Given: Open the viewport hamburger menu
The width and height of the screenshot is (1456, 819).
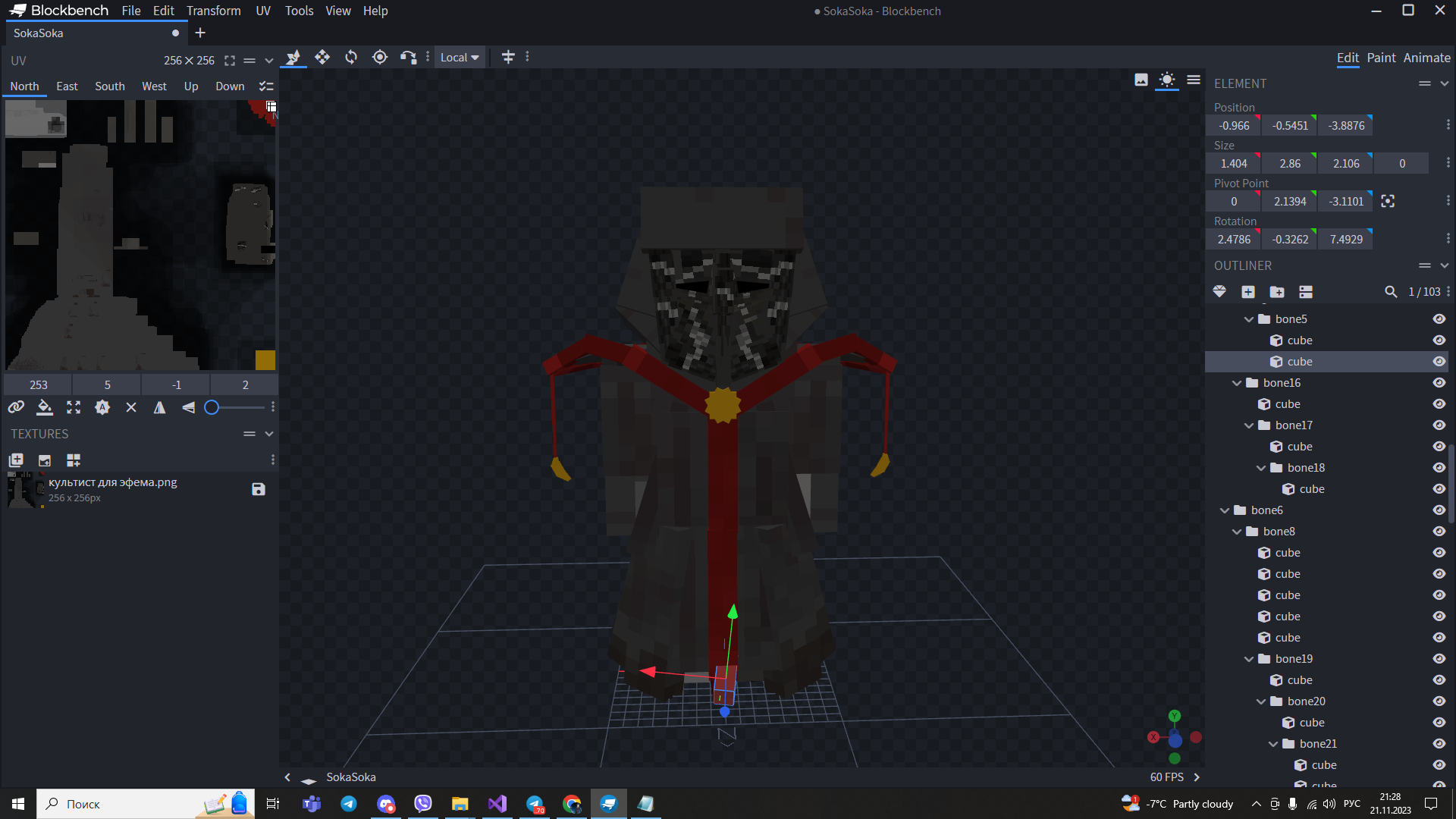Looking at the screenshot, I should (1194, 80).
